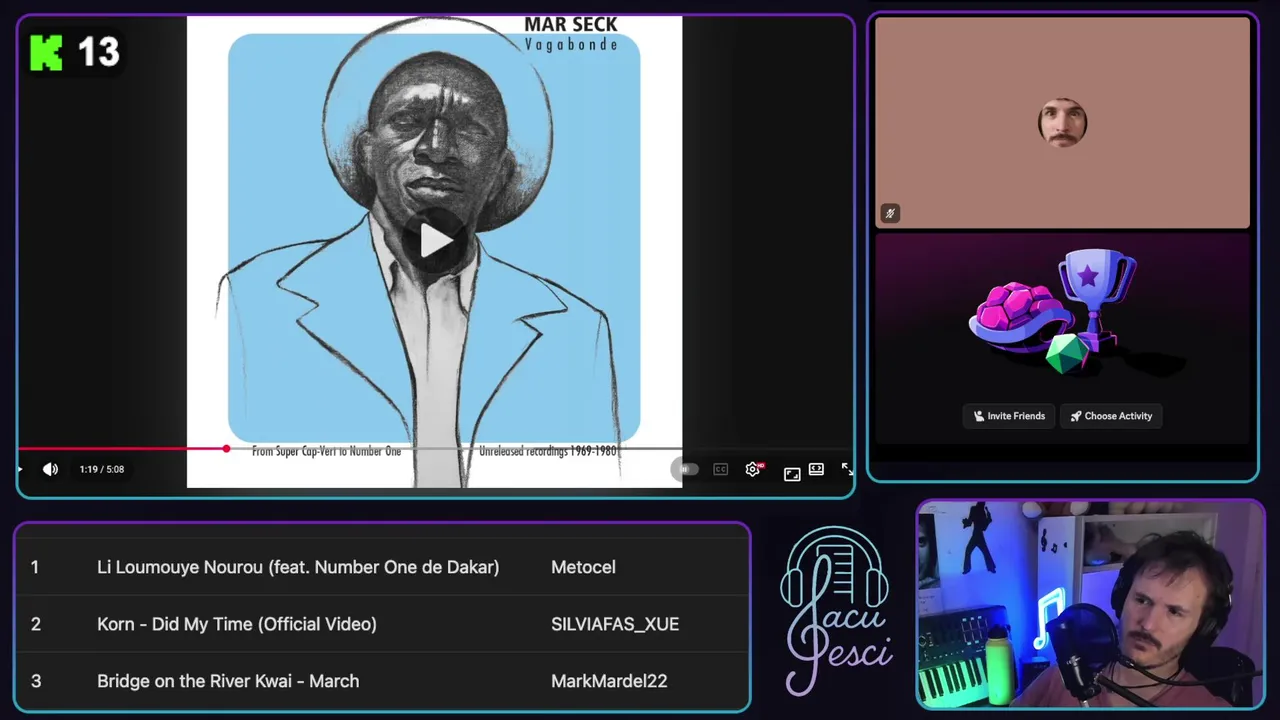Click the next-track arrow beside the volume icon
Viewport: 1280px width, 720px height.
tap(20, 469)
